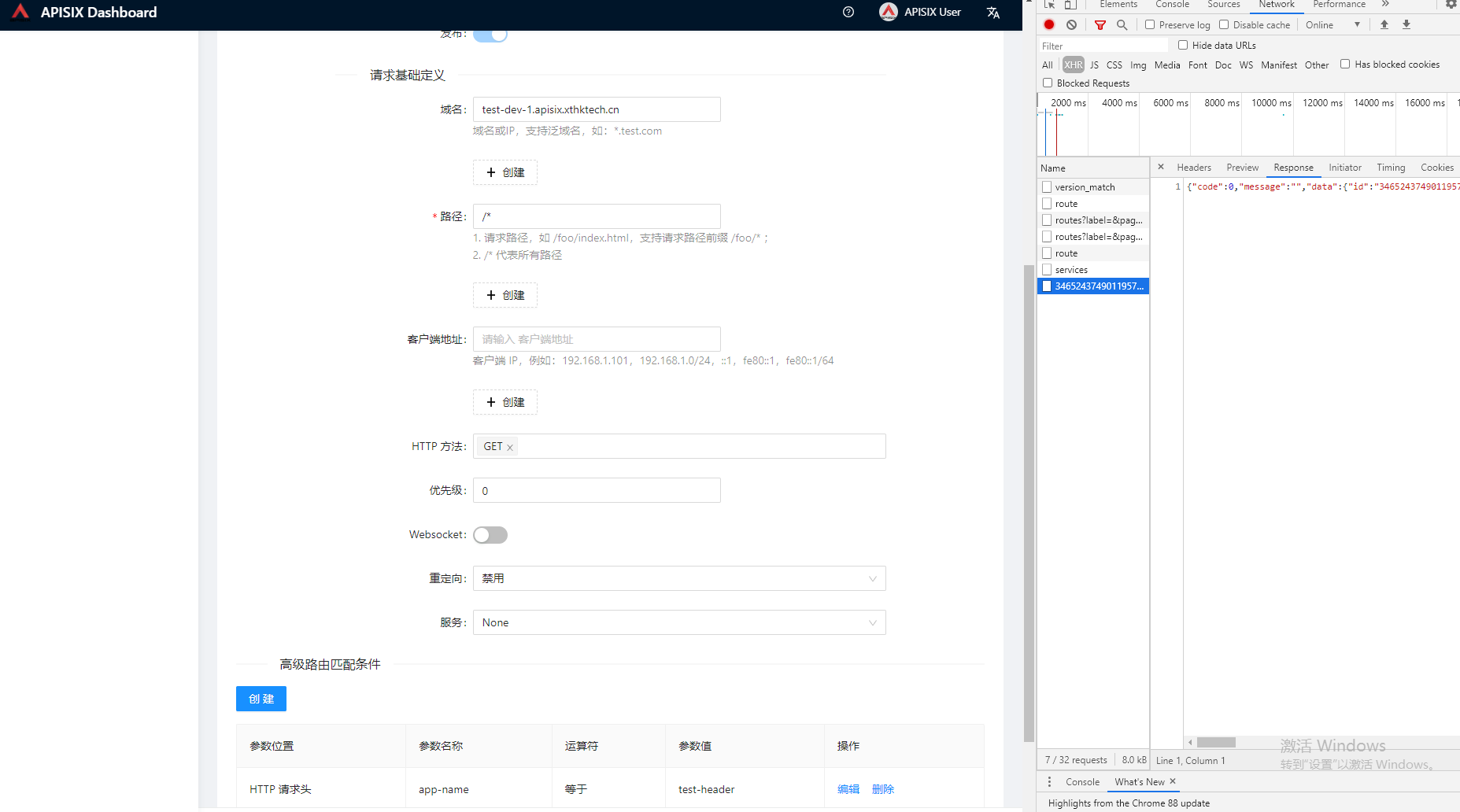
Task: Tick the Disable cache checkbox
Action: (1224, 25)
